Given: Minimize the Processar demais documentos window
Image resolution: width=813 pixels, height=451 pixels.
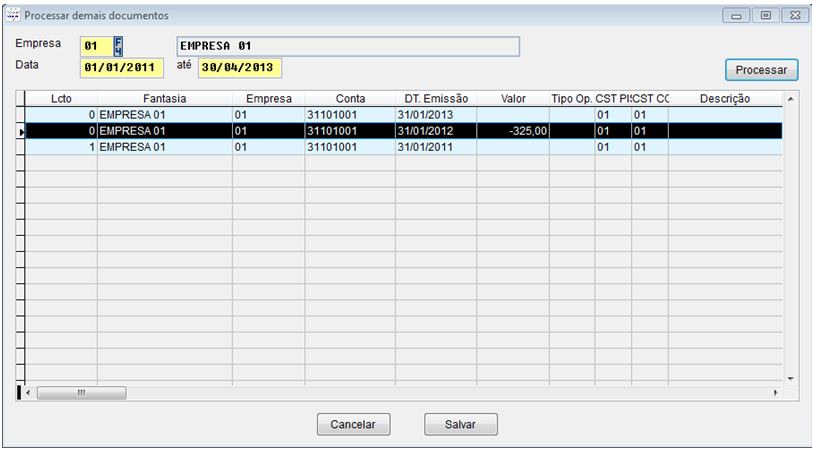Looking at the screenshot, I should [736, 16].
